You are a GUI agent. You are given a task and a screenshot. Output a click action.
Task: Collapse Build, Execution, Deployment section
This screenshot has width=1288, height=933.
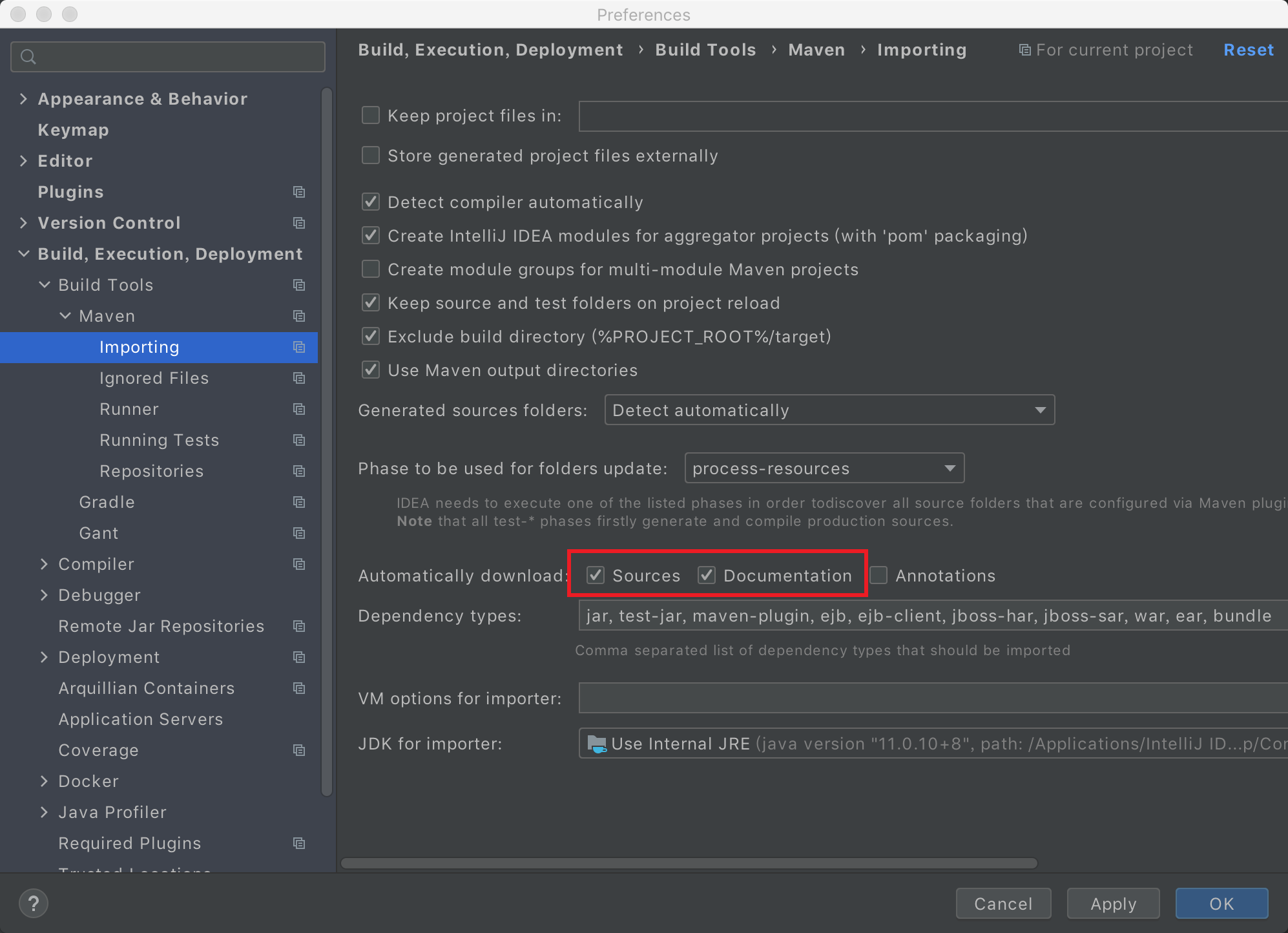click(x=24, y=254)
